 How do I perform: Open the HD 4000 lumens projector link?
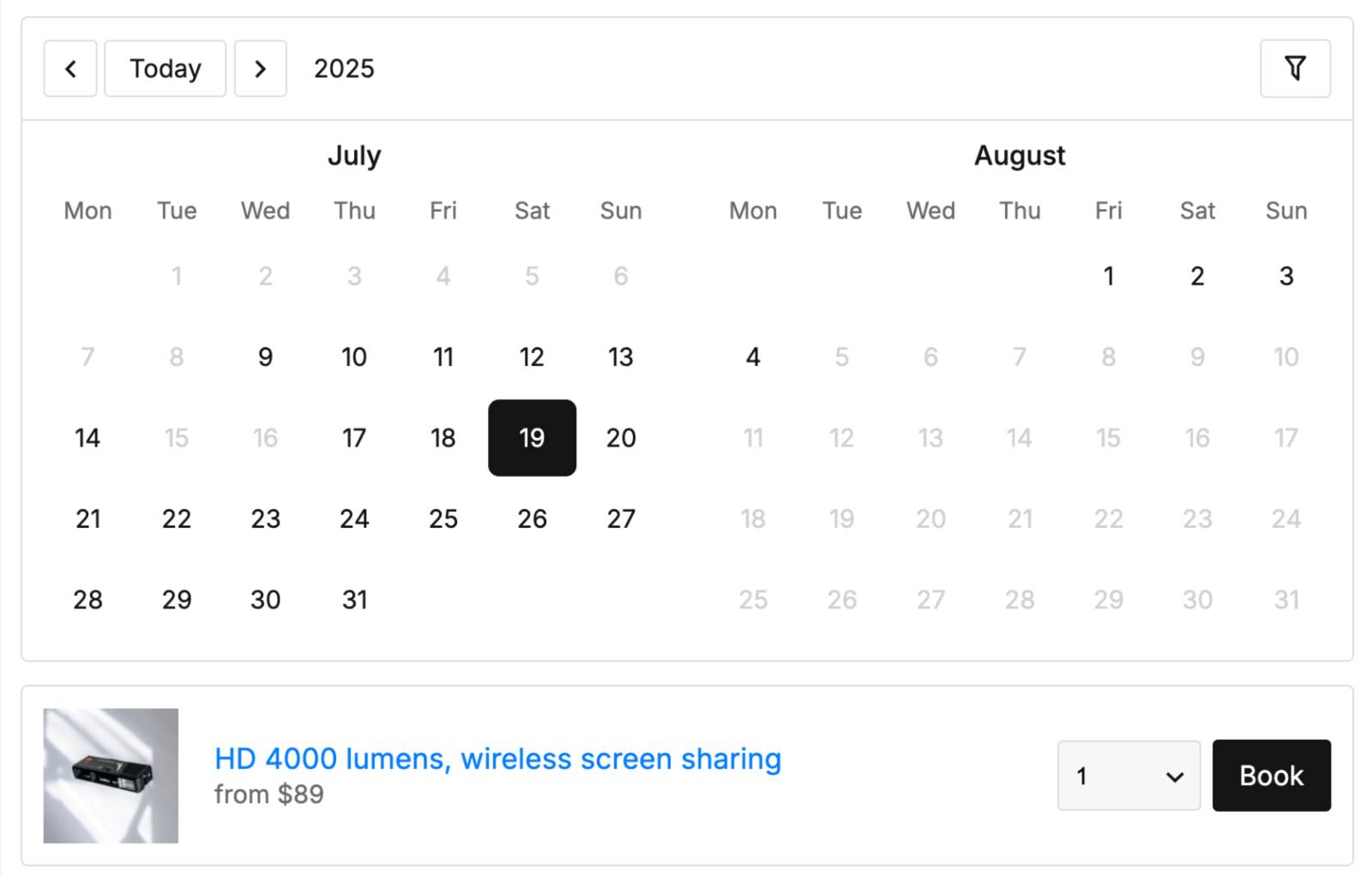tap(497, 759)
